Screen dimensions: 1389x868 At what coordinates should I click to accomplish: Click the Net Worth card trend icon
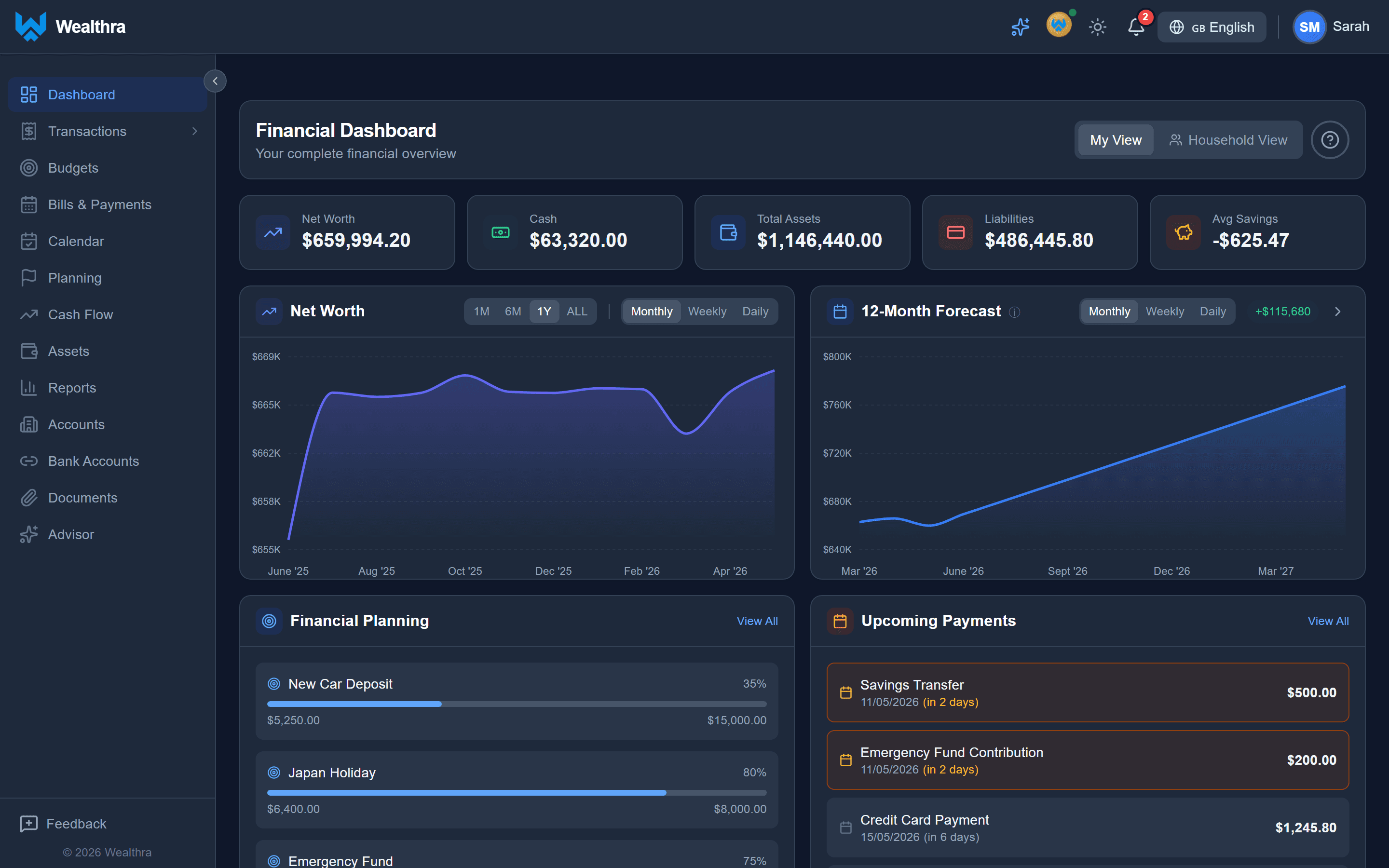272,232
